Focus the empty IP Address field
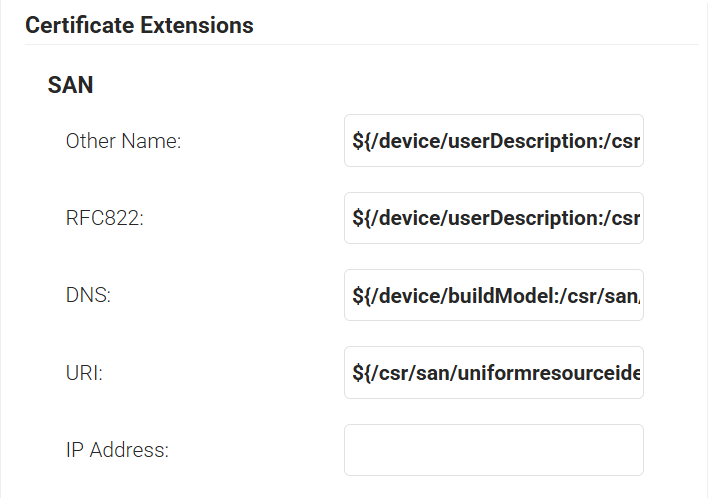This screenshot has width=711, height=498. point(493,450)
